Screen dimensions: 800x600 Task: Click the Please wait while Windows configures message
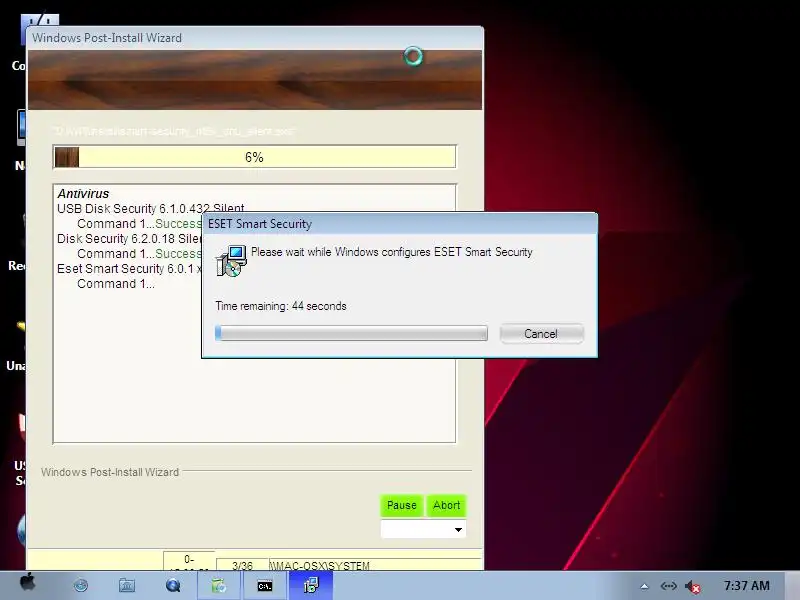pyautogui.click(x=391, y=252)
